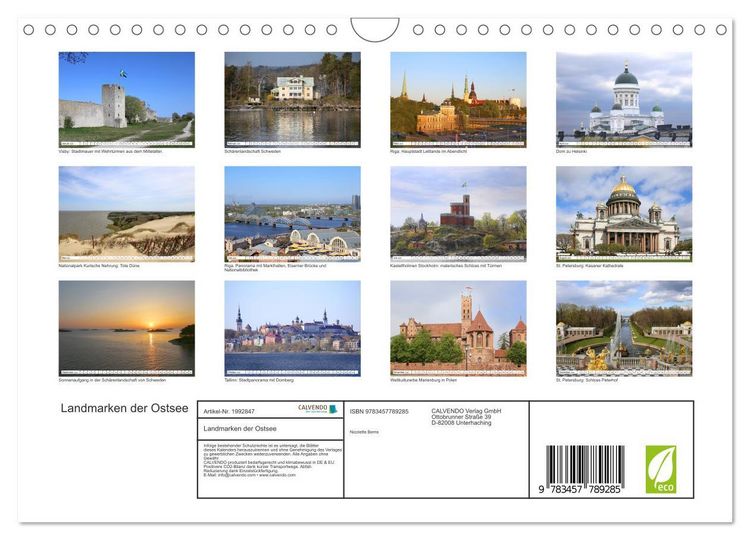Viewport: 750px width, 540px height.
Task: Click the caption 'Weltkulturerbe Marienburg in Polen'
Action: click(x=423, y=380)
